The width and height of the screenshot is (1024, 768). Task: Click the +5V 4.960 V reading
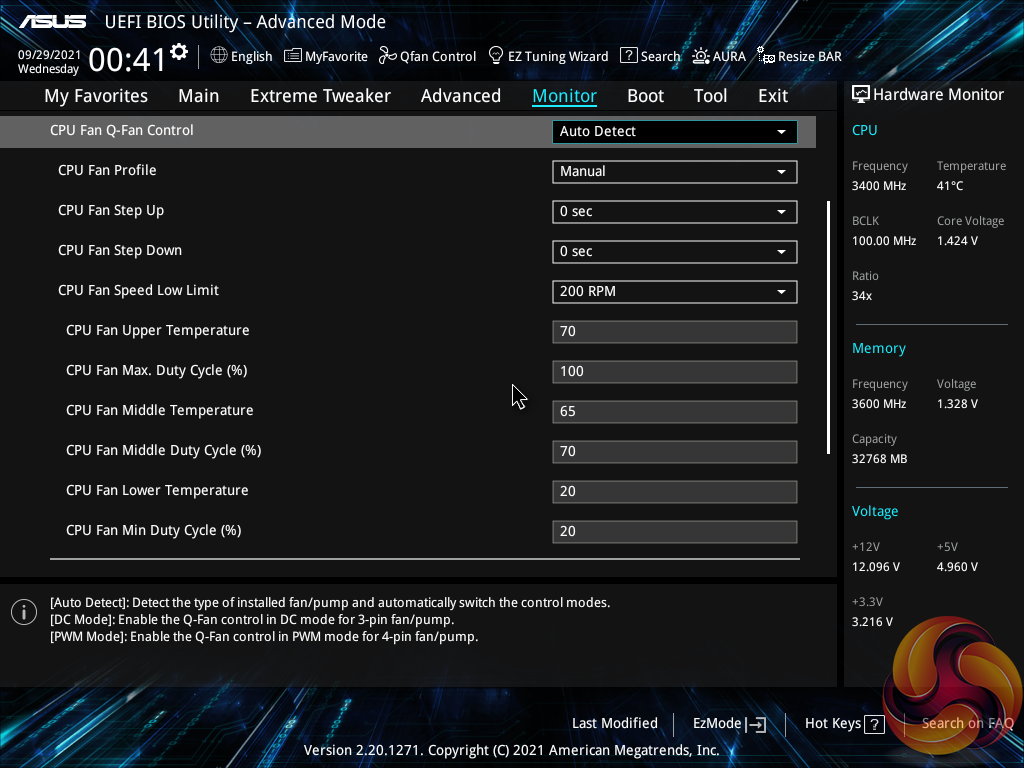pyautogui.click(x=957, y=567)
